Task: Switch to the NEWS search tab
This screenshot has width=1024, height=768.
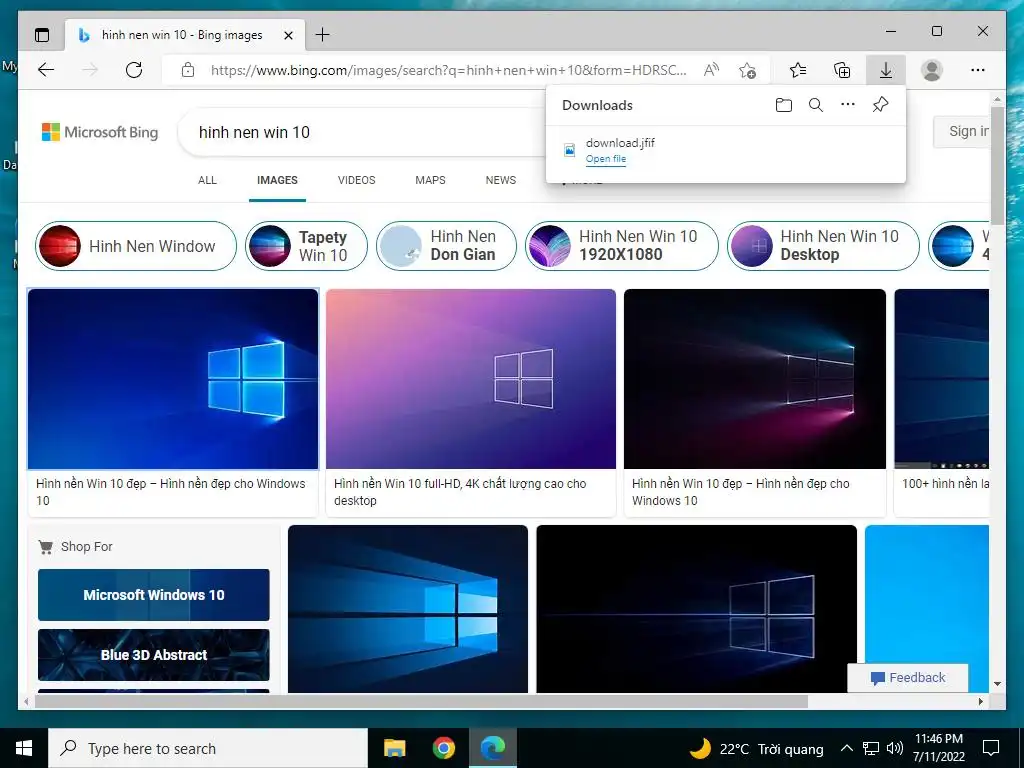Action: coord(501,180)
